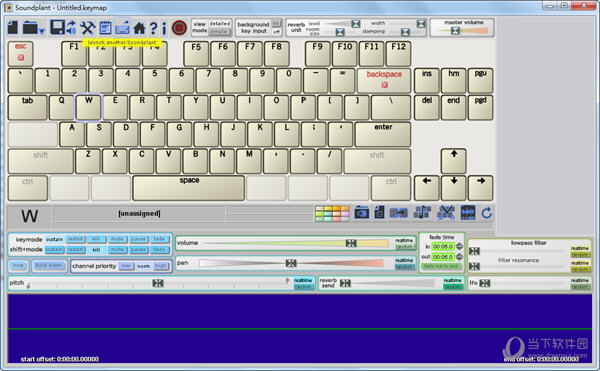Enable random for pan

tap(404, 267)
